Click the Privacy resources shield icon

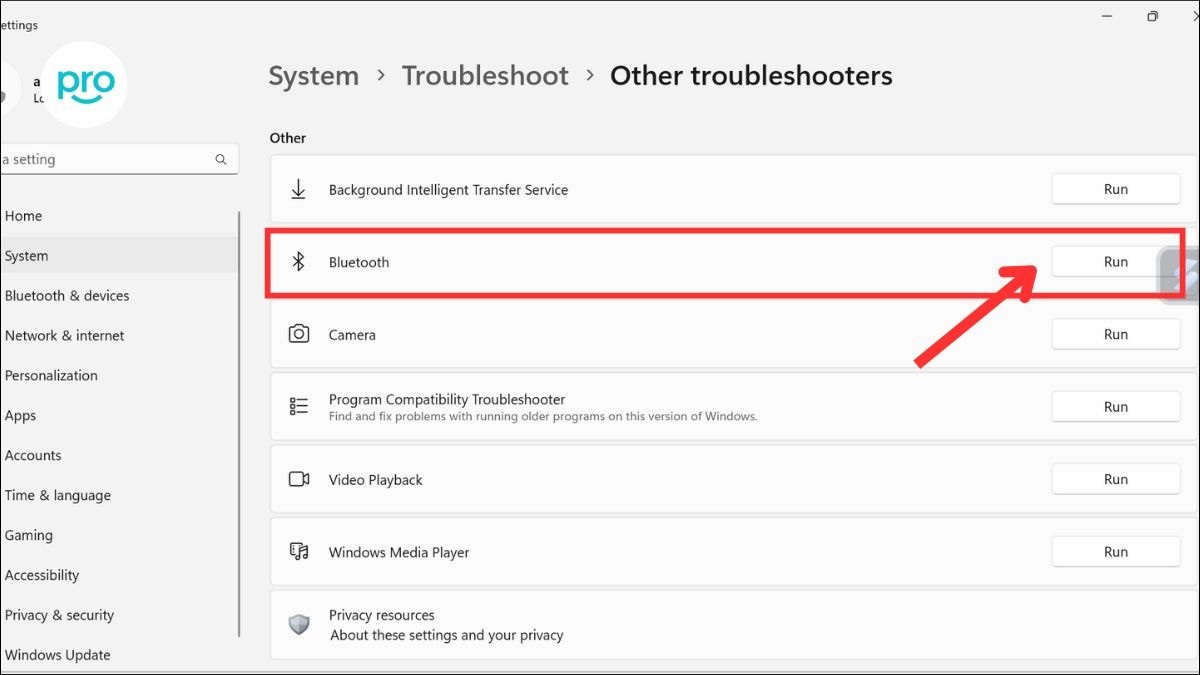tap(298, 624)
